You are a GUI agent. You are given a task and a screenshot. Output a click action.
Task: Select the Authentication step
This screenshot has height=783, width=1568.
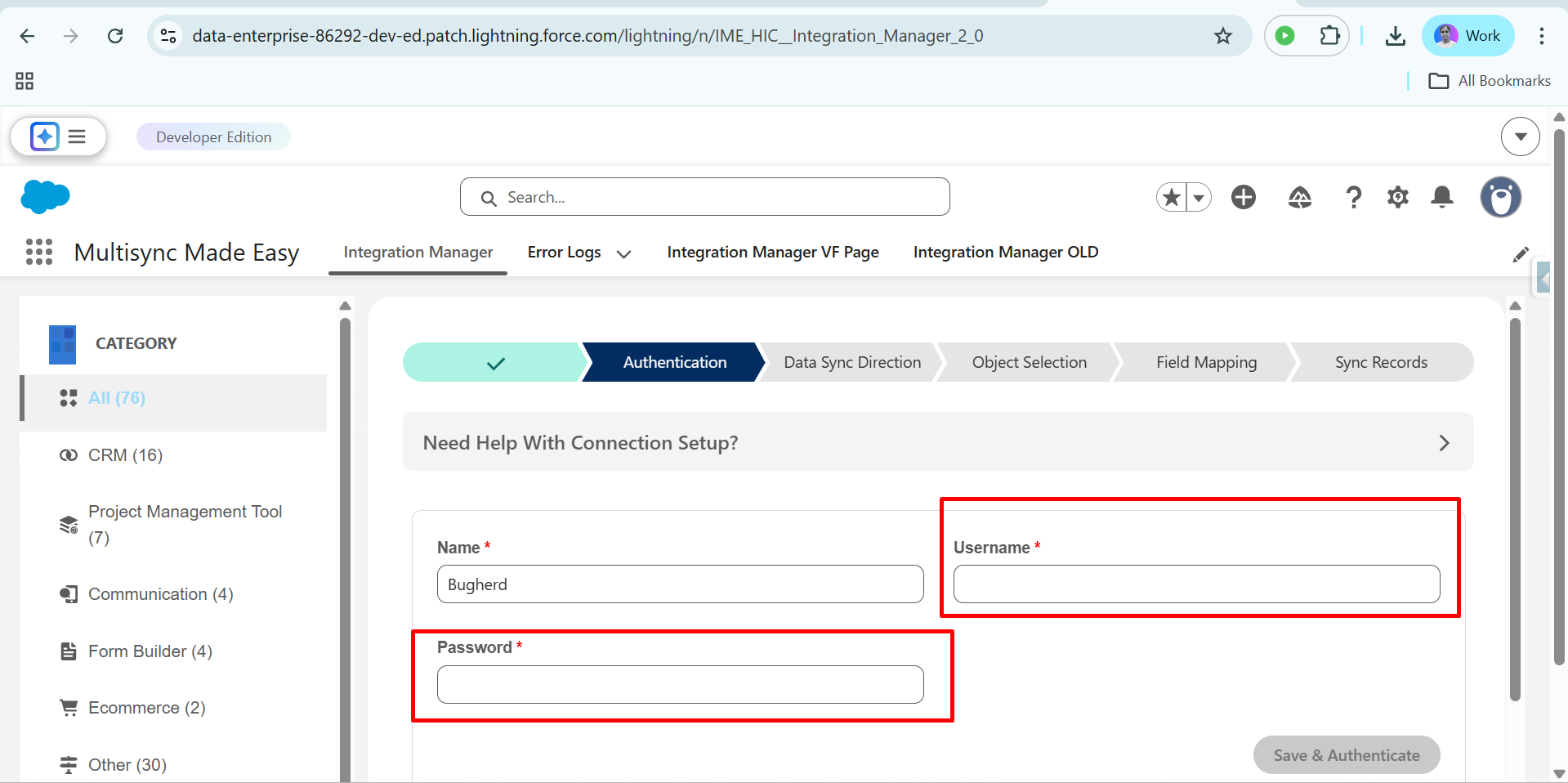pos(674,363)
